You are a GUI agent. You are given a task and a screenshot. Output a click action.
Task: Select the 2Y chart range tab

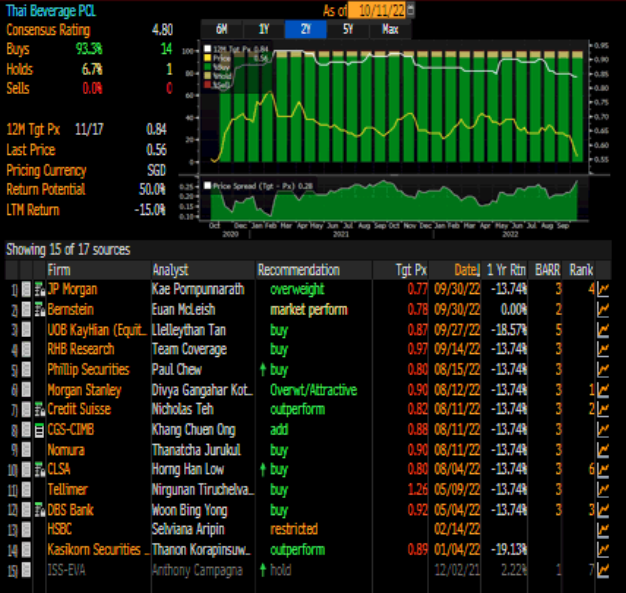click(x=306, y=29)
